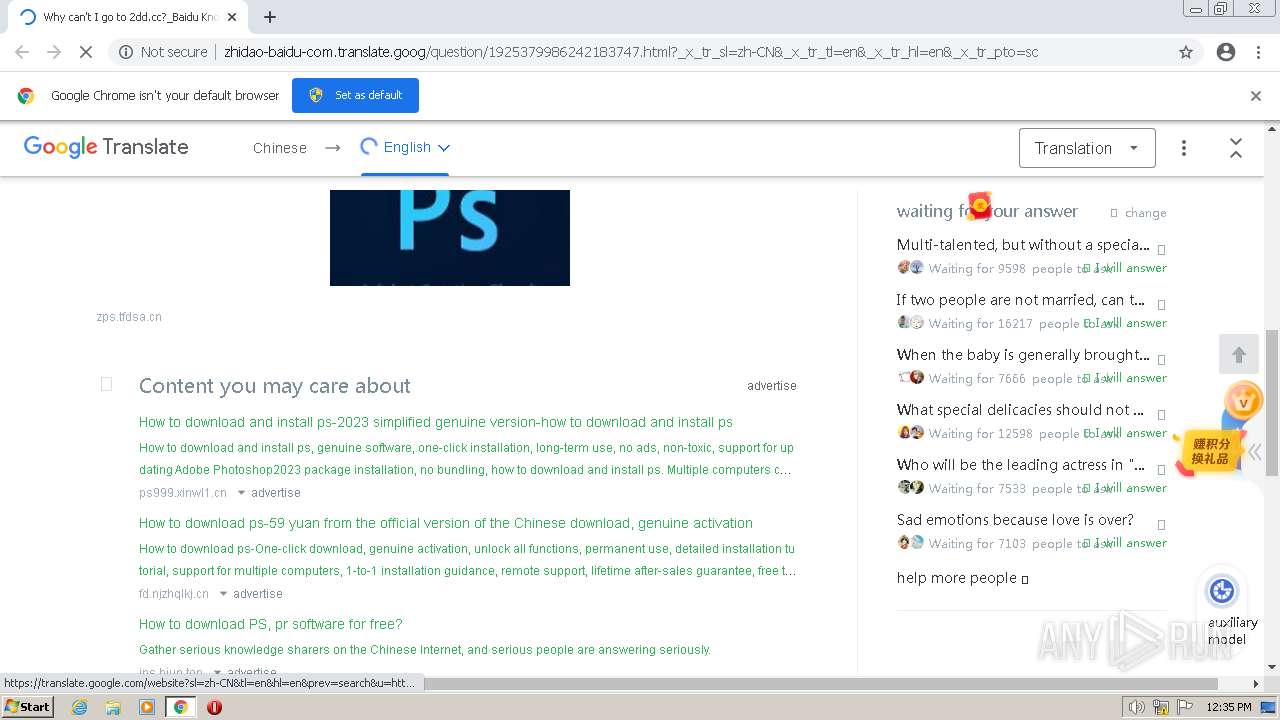Select the Chinese source language

click(280, 148)
